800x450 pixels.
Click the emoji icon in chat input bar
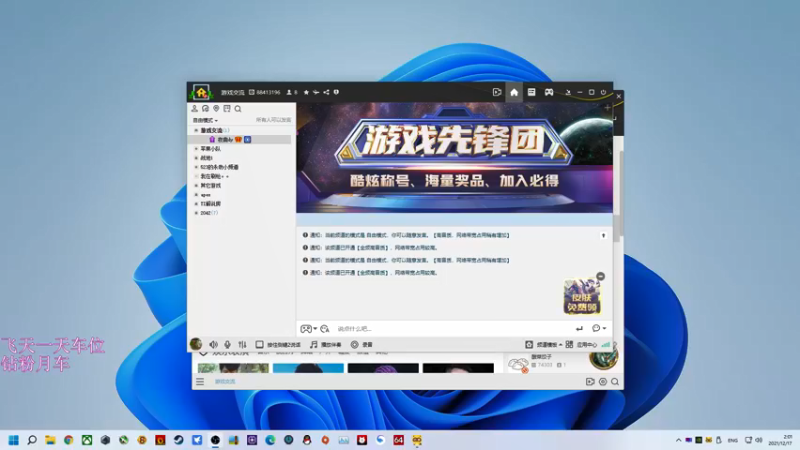click(x=325, y=329)
